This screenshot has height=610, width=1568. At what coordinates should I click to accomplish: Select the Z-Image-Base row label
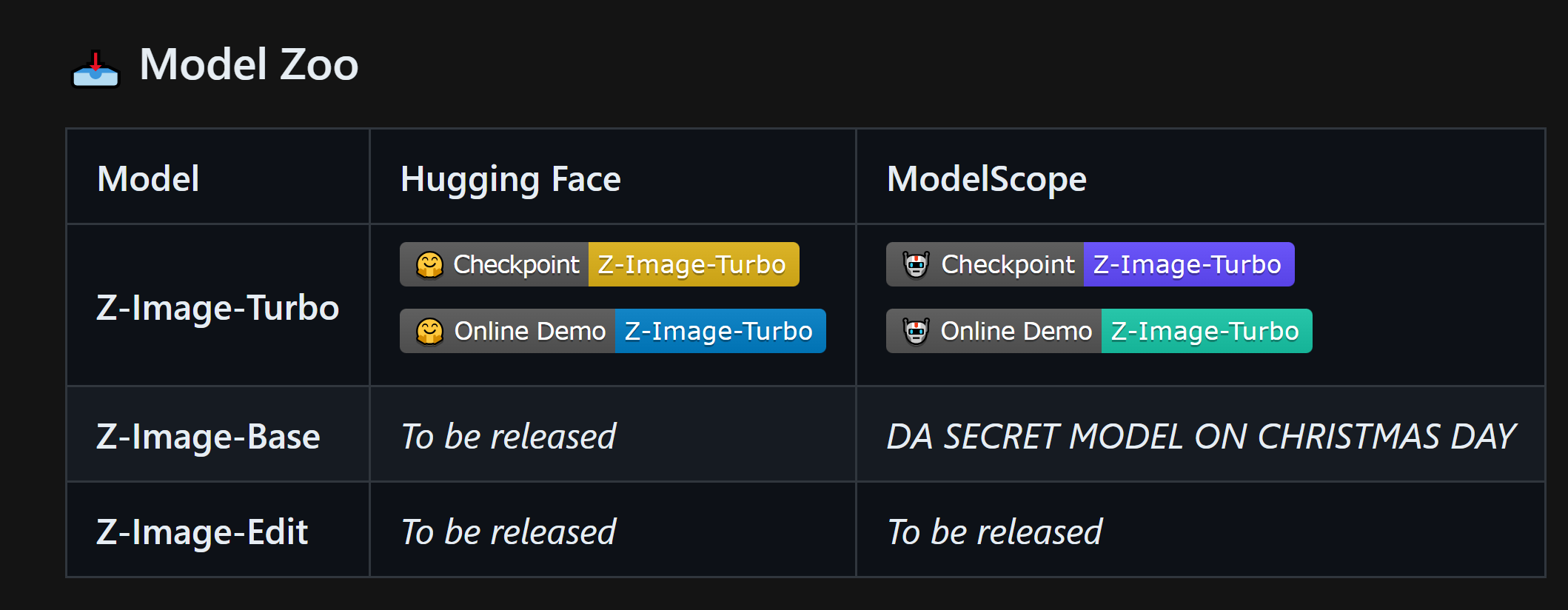208,437
